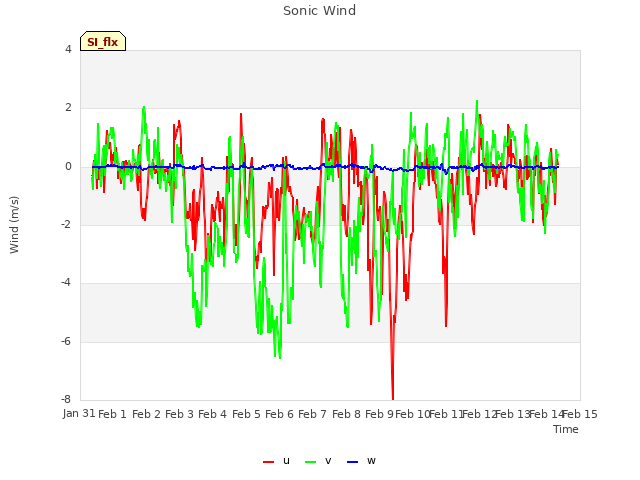The image size is (640, 480).
Task: Click the Feb 3 axis label
Action: click(179, 414)
